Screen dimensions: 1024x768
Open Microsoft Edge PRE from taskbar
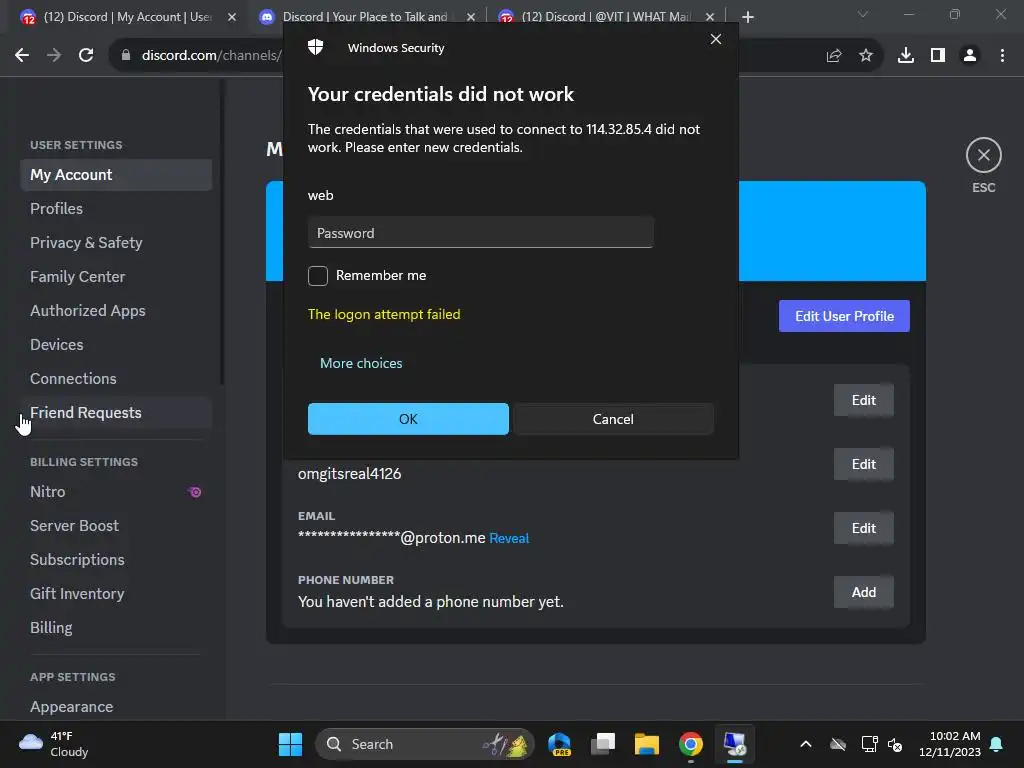coord(559,744)
